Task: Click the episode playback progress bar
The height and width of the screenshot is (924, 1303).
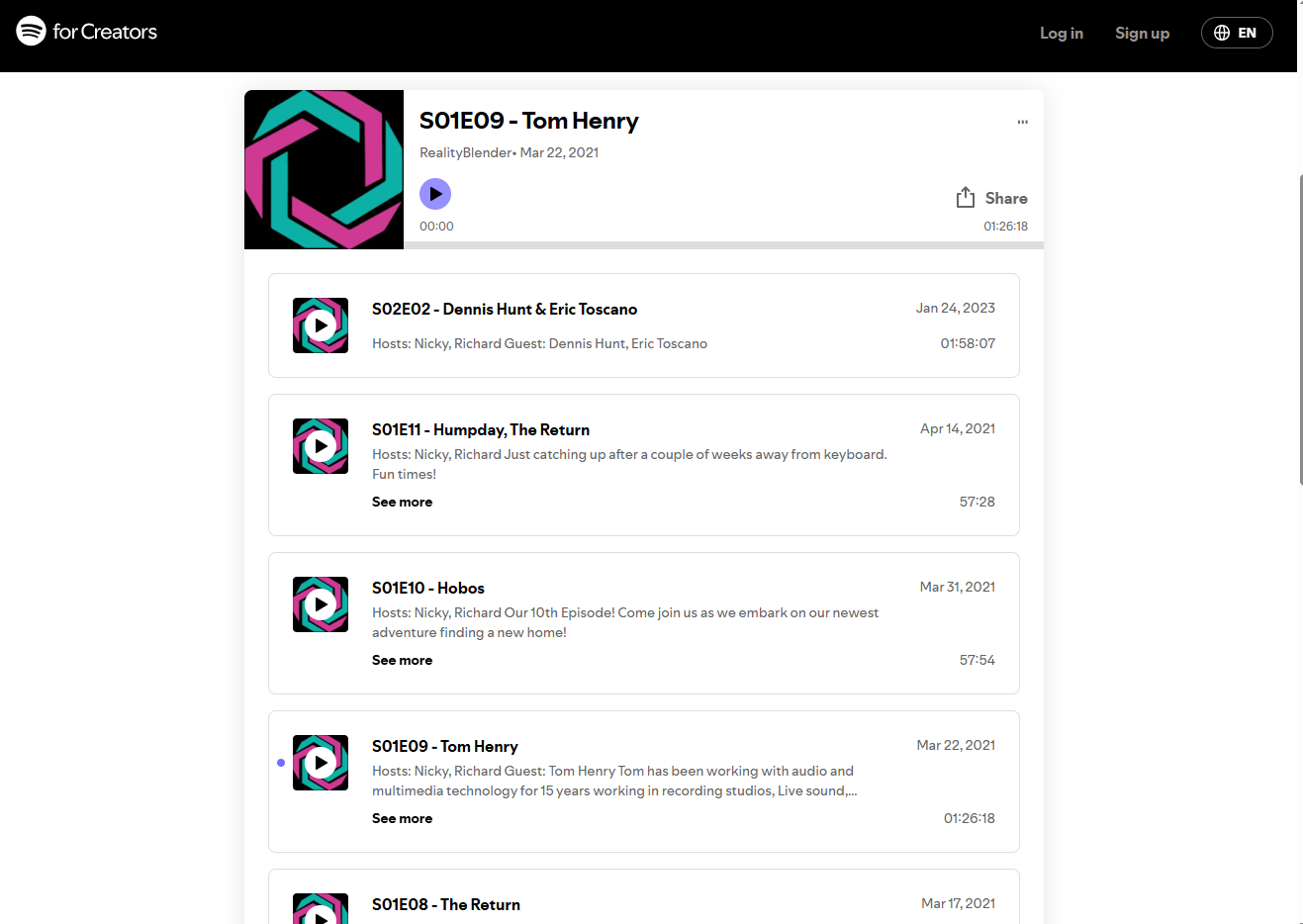Action: (x=722, y=244)
